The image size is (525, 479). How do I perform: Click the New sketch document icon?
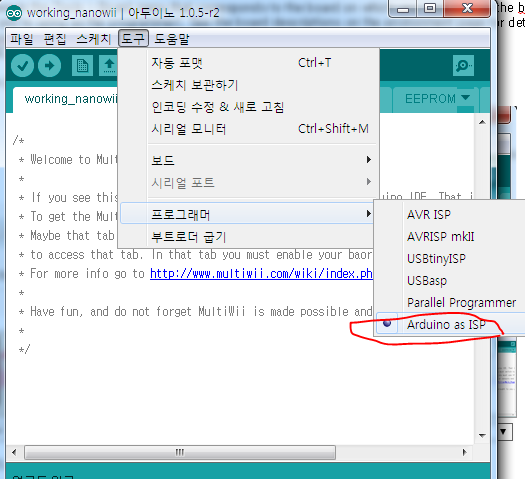coord(82,66)
